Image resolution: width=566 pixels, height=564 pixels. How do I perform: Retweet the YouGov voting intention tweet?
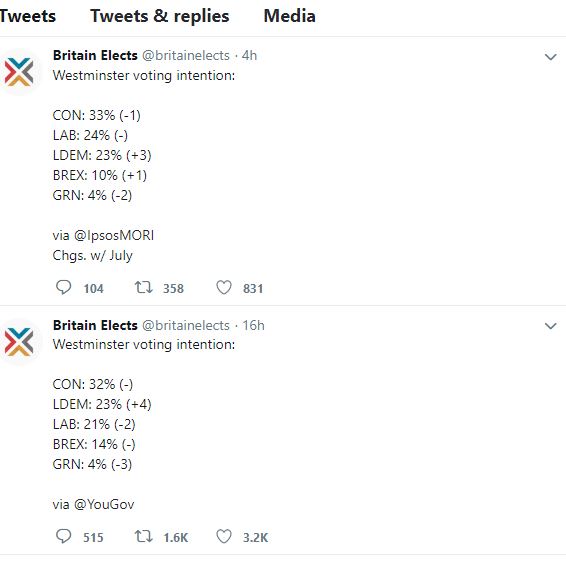point(144,536)
